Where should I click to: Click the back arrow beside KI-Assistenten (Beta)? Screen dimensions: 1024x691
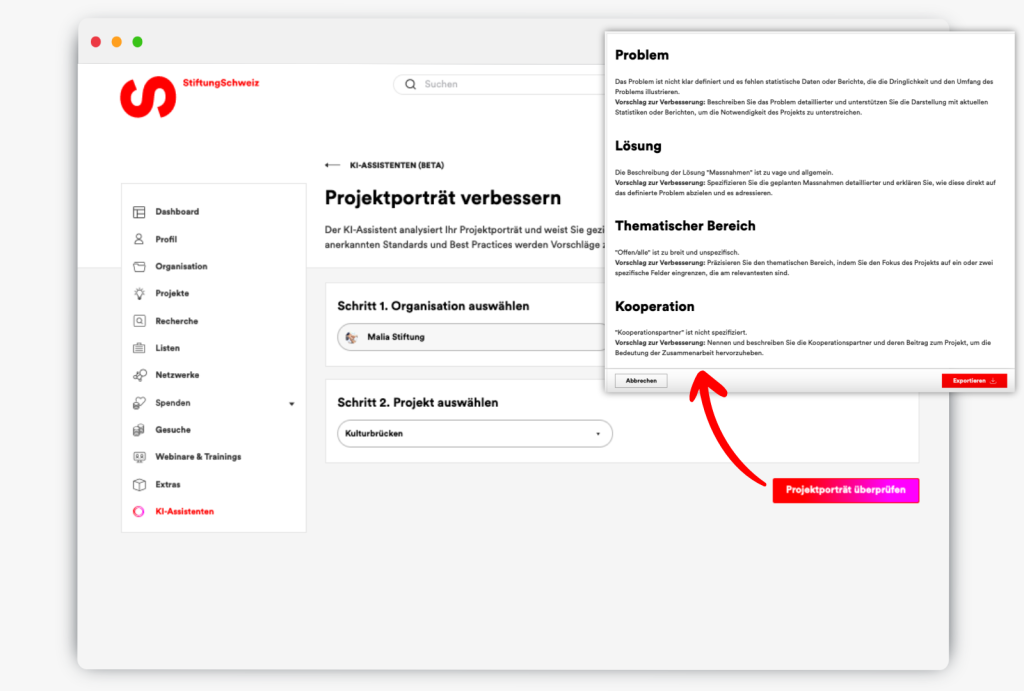pyautogui.click(x=333, y=165)
